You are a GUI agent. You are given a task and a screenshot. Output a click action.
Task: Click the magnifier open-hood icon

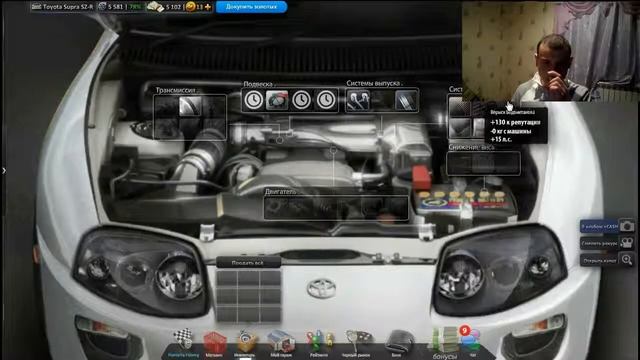[627, 260]
